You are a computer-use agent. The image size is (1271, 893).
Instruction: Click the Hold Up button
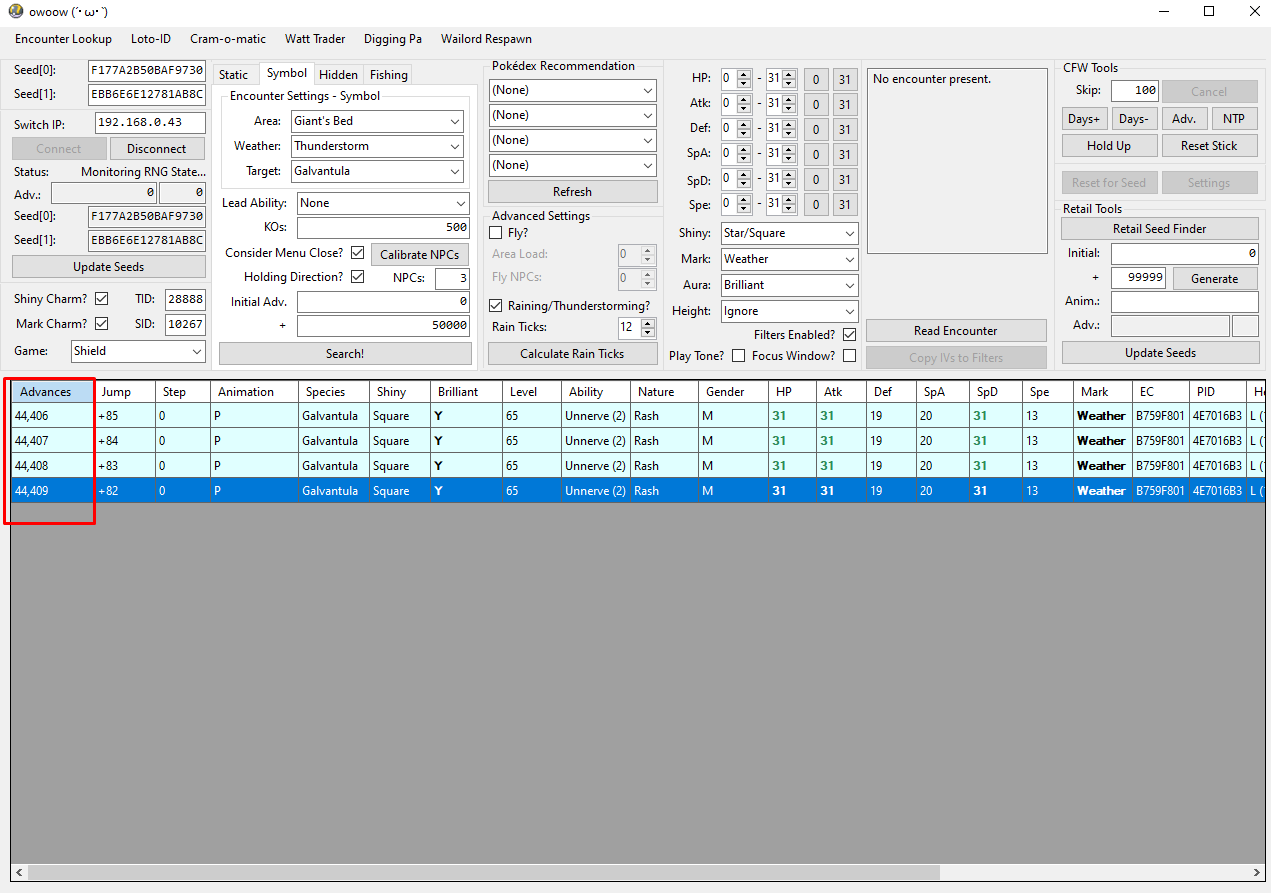coord(1109,146)
